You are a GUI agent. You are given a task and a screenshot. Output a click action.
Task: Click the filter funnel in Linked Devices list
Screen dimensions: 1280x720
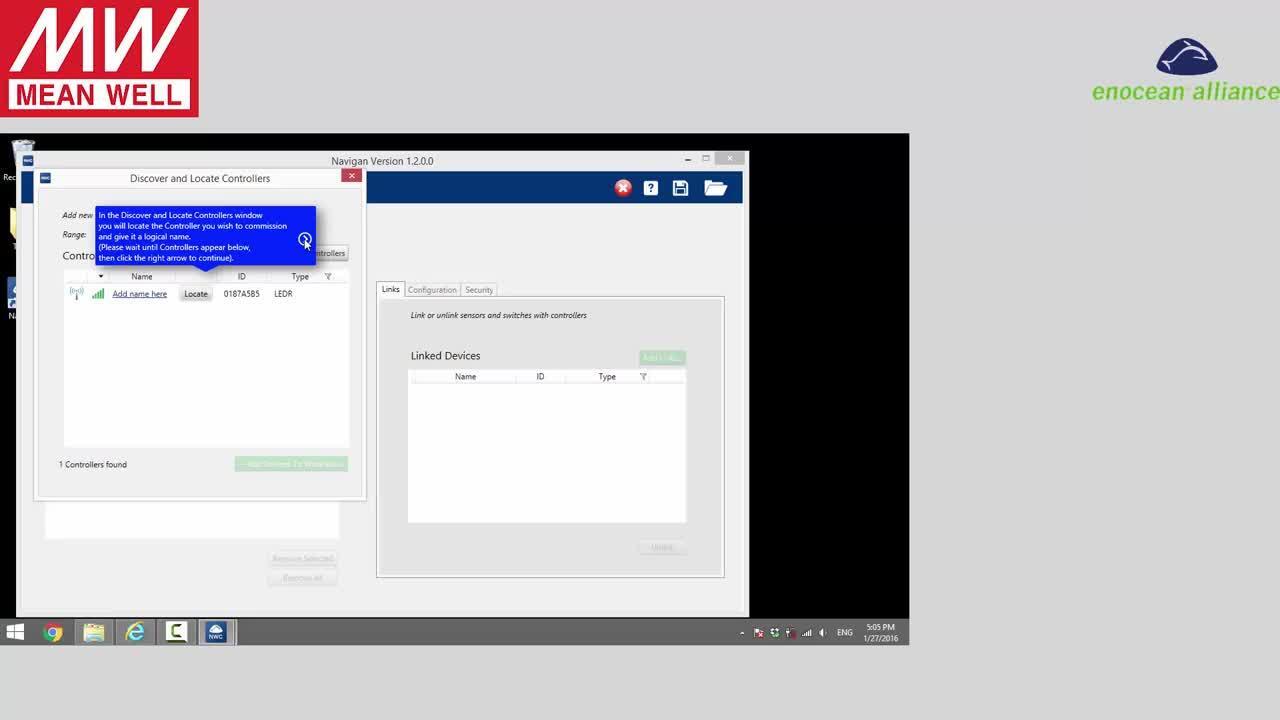[x=643, y=377]
